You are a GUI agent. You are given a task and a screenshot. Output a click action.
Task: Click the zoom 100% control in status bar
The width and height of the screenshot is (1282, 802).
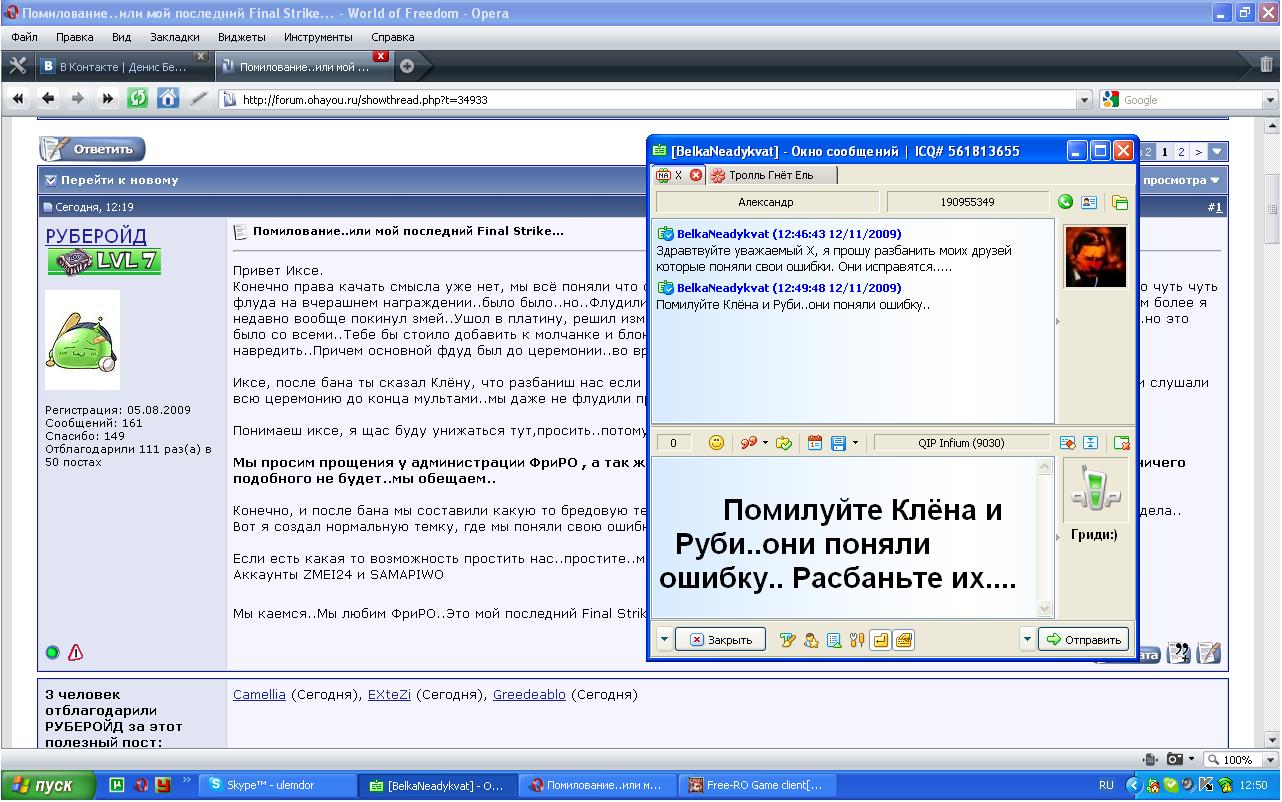[1237, 760]
